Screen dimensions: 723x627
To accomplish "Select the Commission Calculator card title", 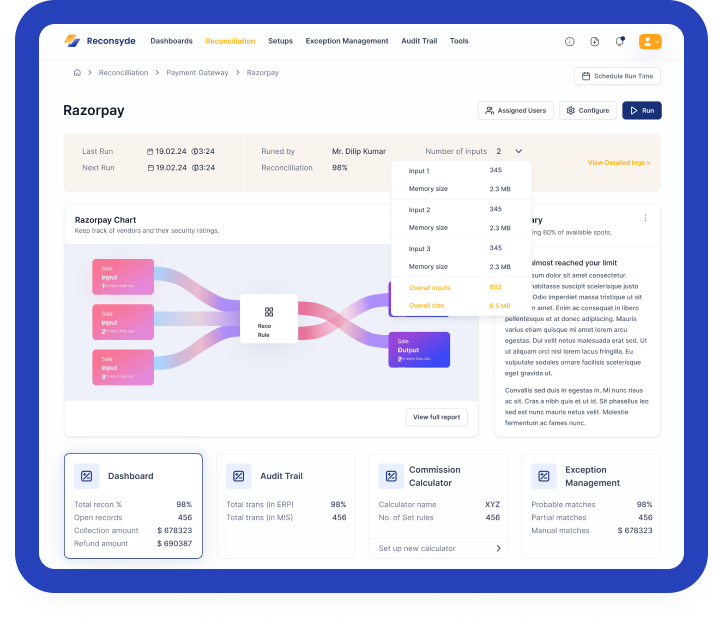I will (x=434, y=476).
